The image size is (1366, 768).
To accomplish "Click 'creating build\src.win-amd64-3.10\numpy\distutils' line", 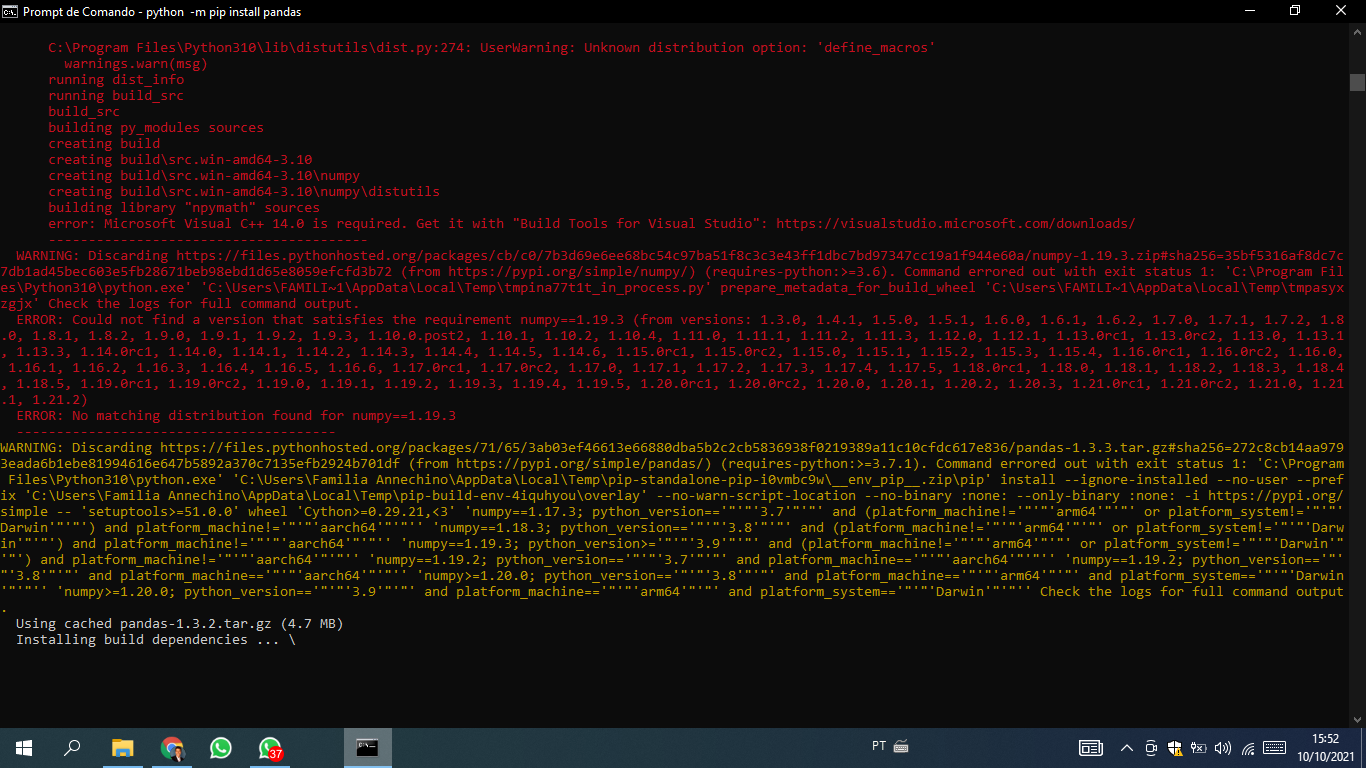I will point(244,191).
